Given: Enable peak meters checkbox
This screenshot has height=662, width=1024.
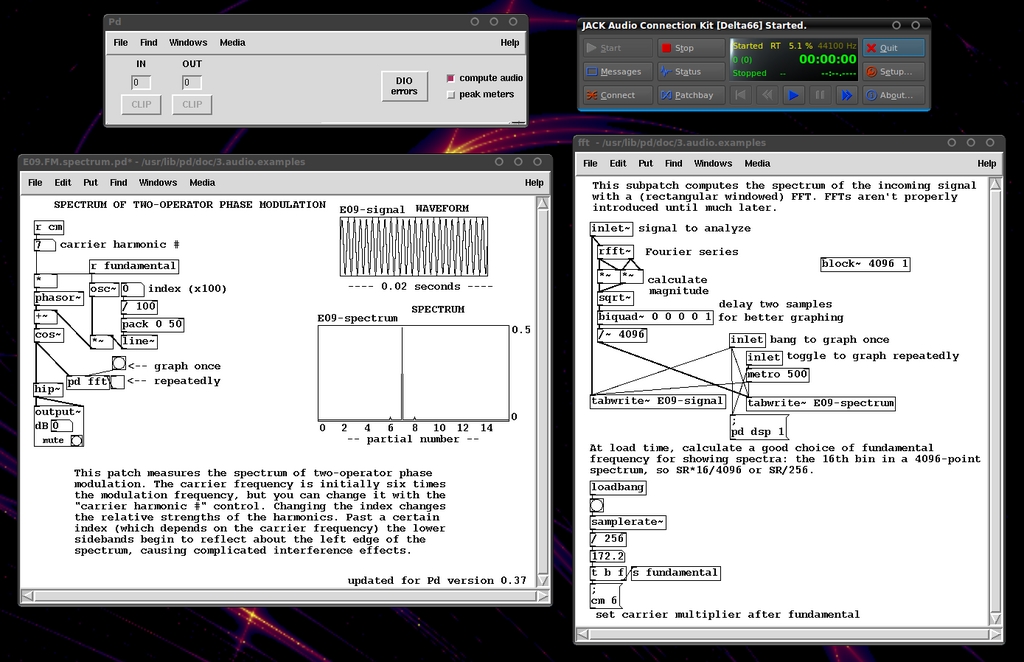Looking at the screenshot, I should 451,95.
